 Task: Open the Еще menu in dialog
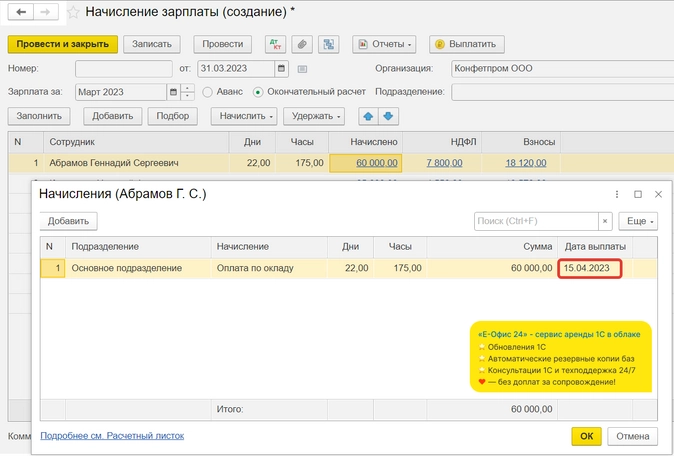point(638,221)
